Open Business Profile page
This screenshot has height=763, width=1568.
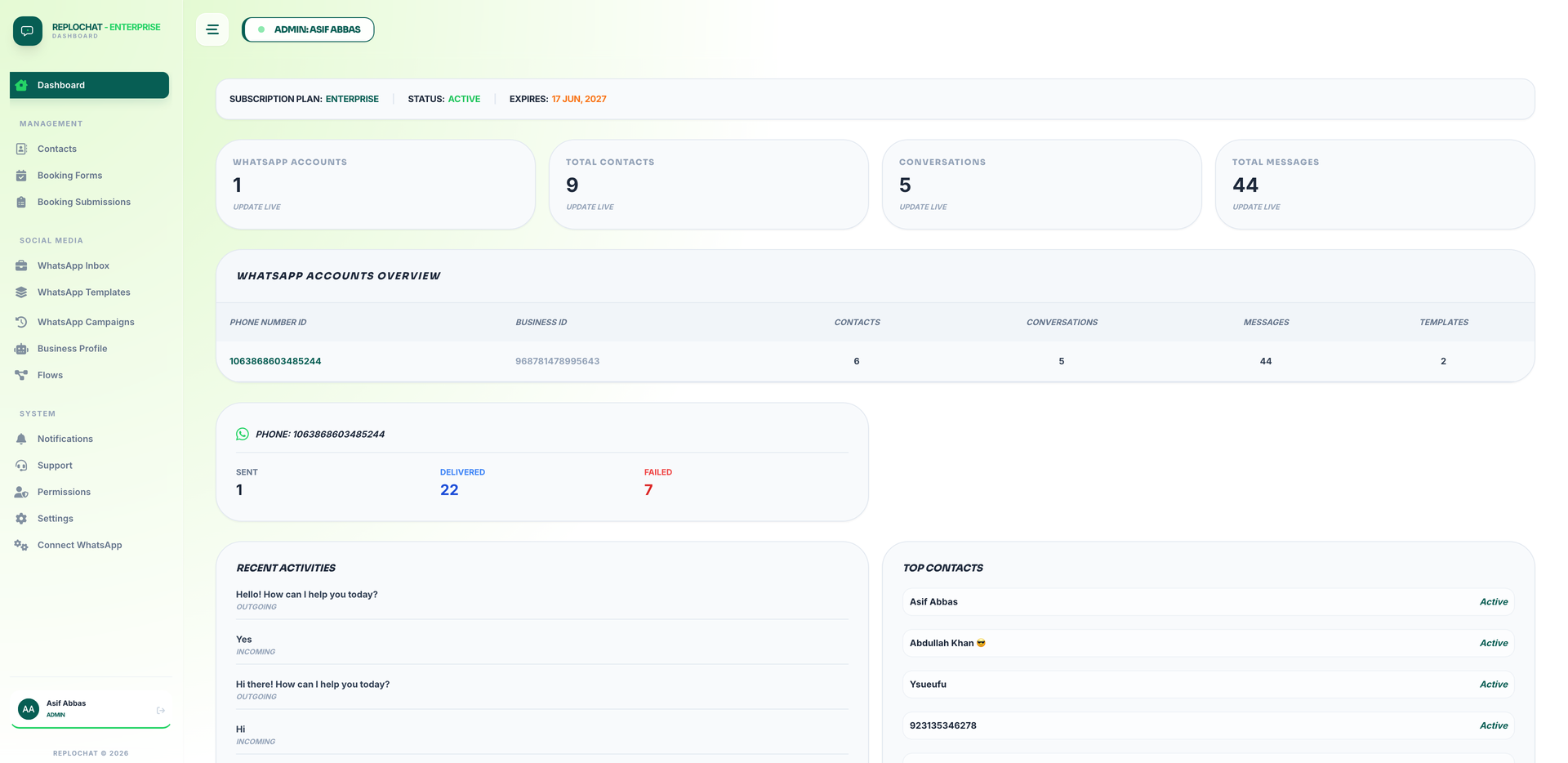pyautogui.click(x=89, y=349)
